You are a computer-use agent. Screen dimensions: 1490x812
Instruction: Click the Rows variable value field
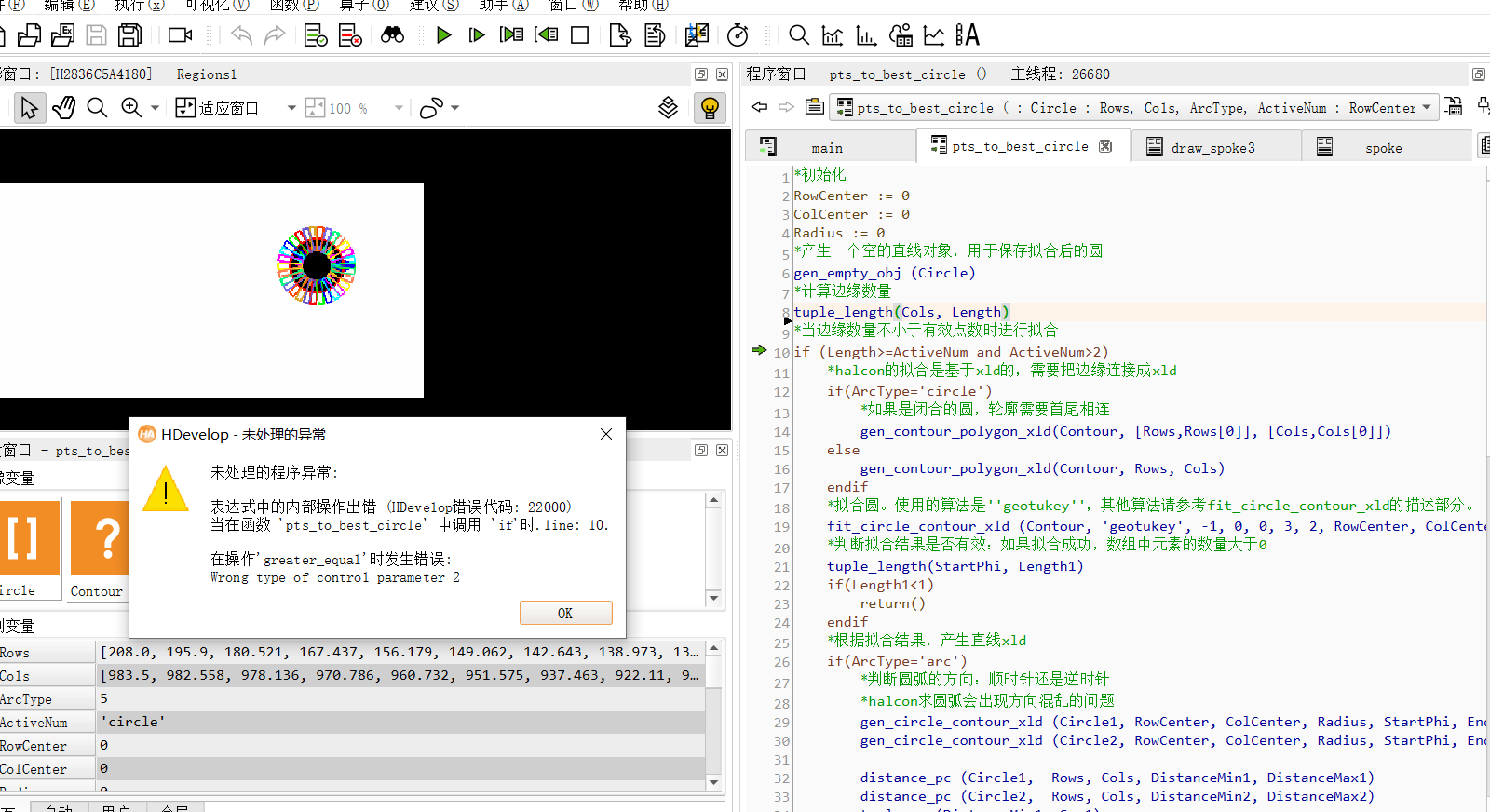400,652
